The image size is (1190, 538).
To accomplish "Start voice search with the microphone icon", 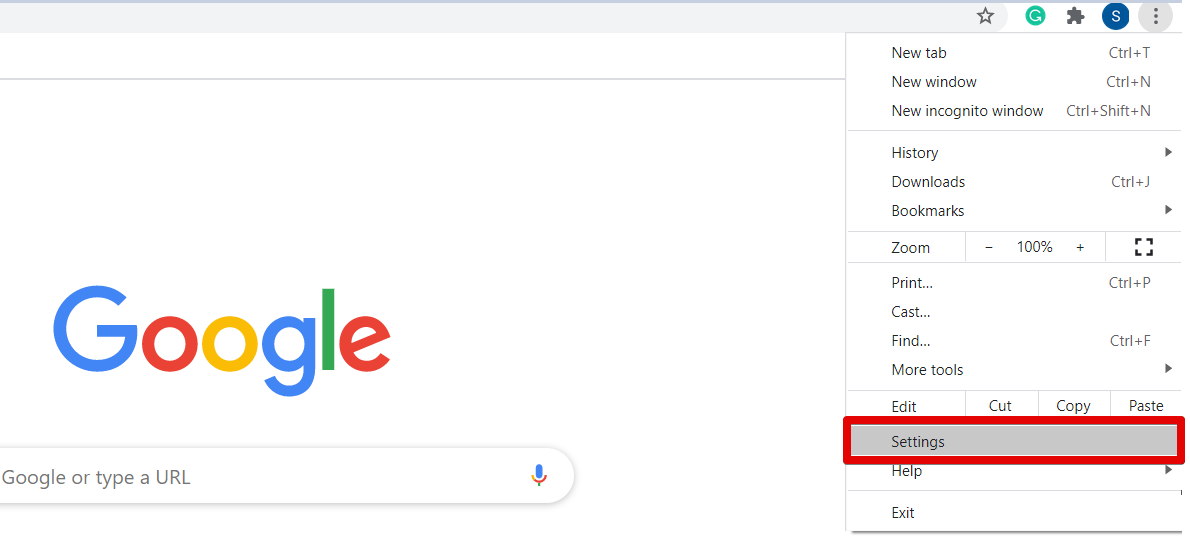I will click(x=539, y=476).
